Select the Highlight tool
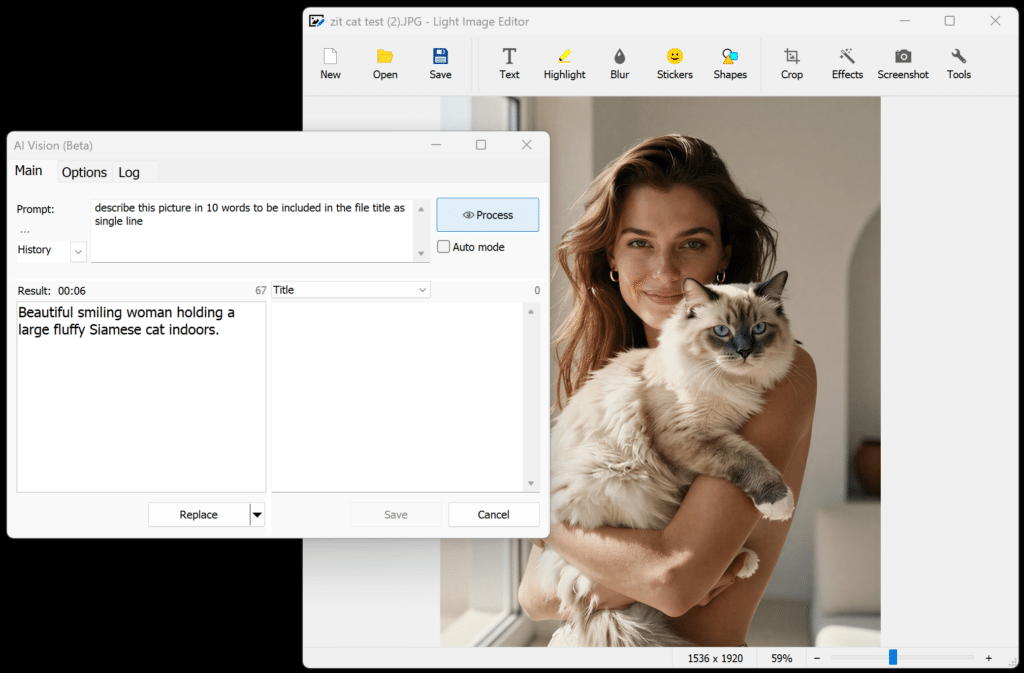 pos(564,63)
